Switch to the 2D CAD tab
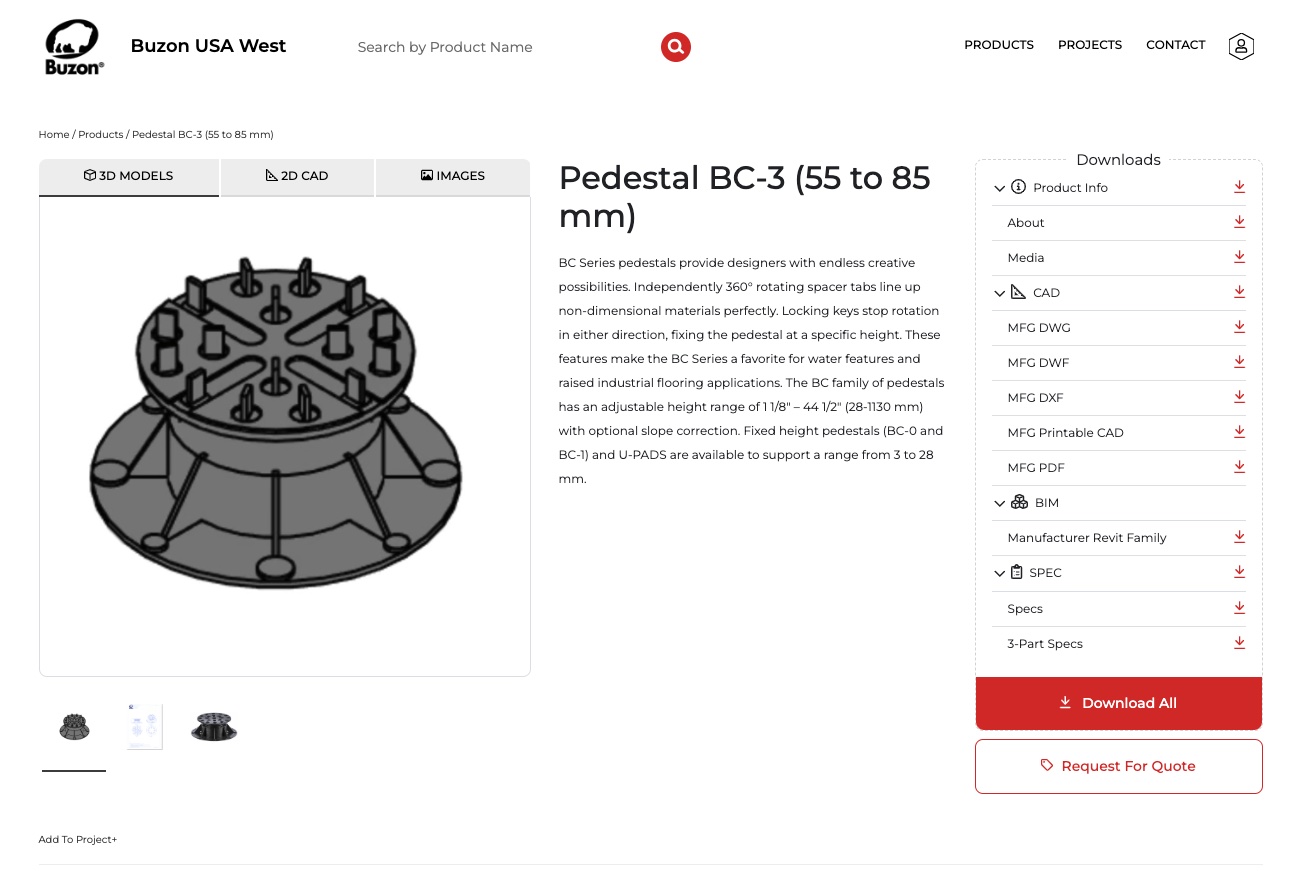Viewport: 1295px width, 871px height. 297,176
